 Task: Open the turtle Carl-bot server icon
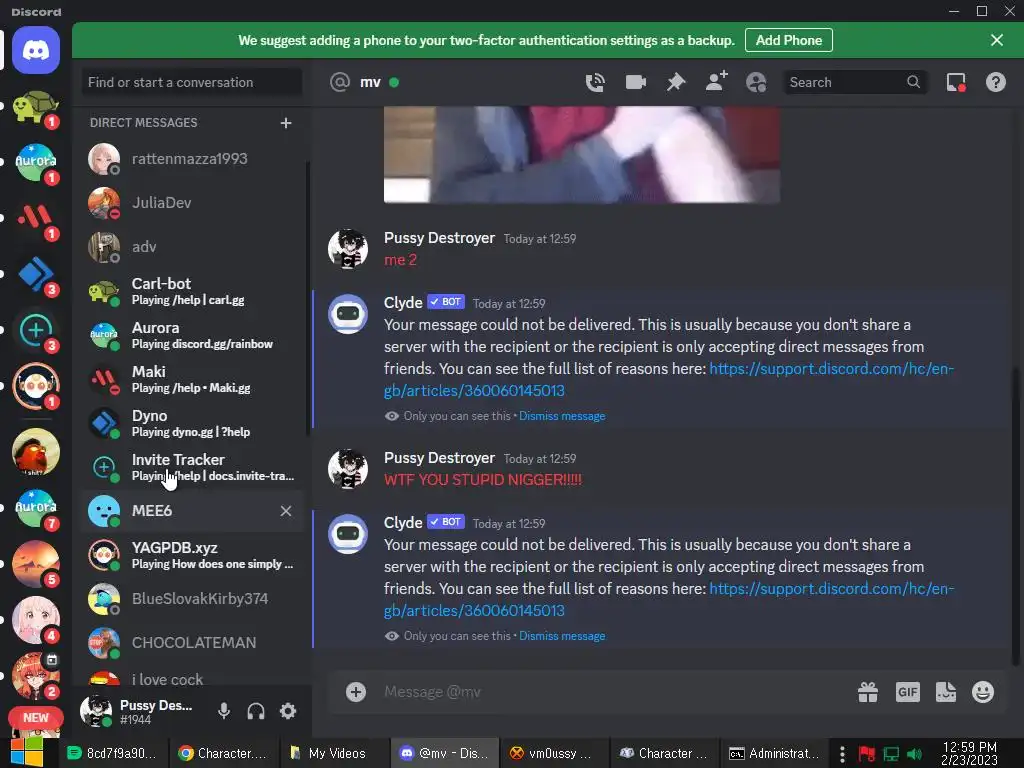36,106
